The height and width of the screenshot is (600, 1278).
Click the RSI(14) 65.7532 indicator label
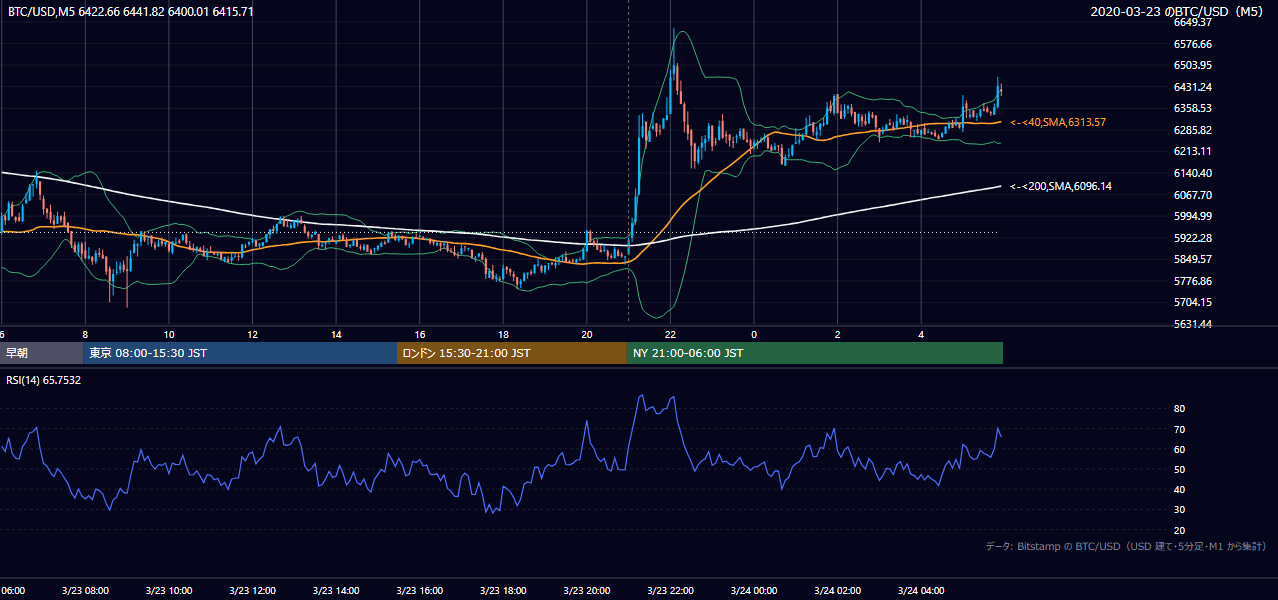tap(44, 380)
